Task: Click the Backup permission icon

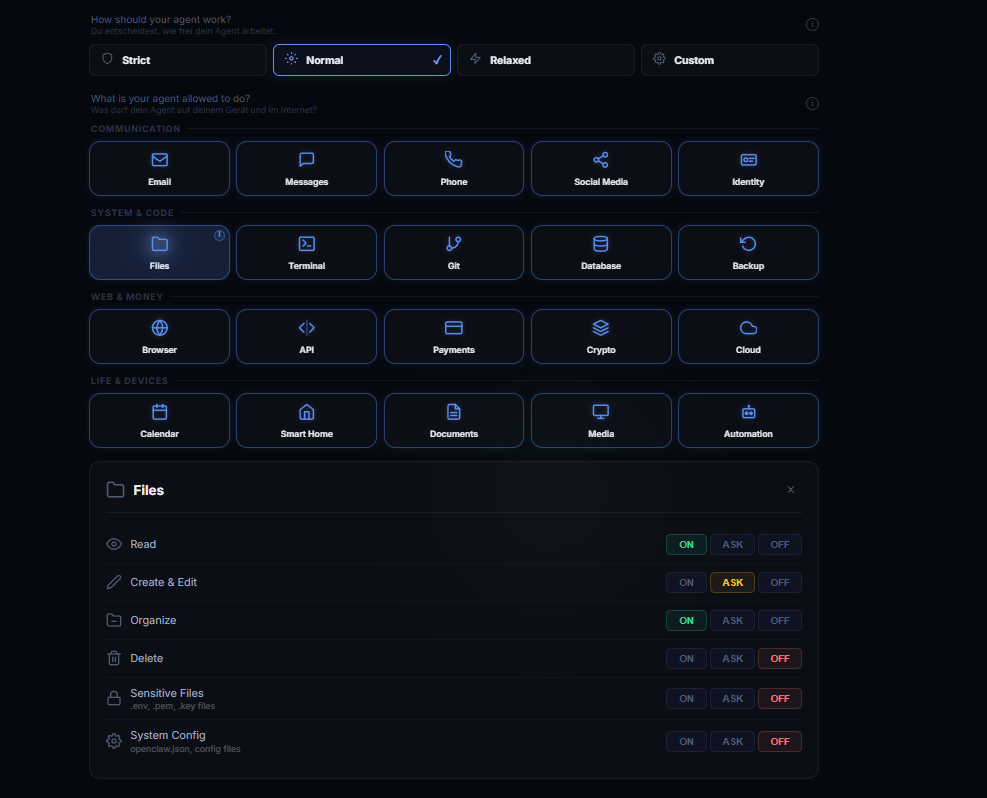Action: click(x=748, y=252)
